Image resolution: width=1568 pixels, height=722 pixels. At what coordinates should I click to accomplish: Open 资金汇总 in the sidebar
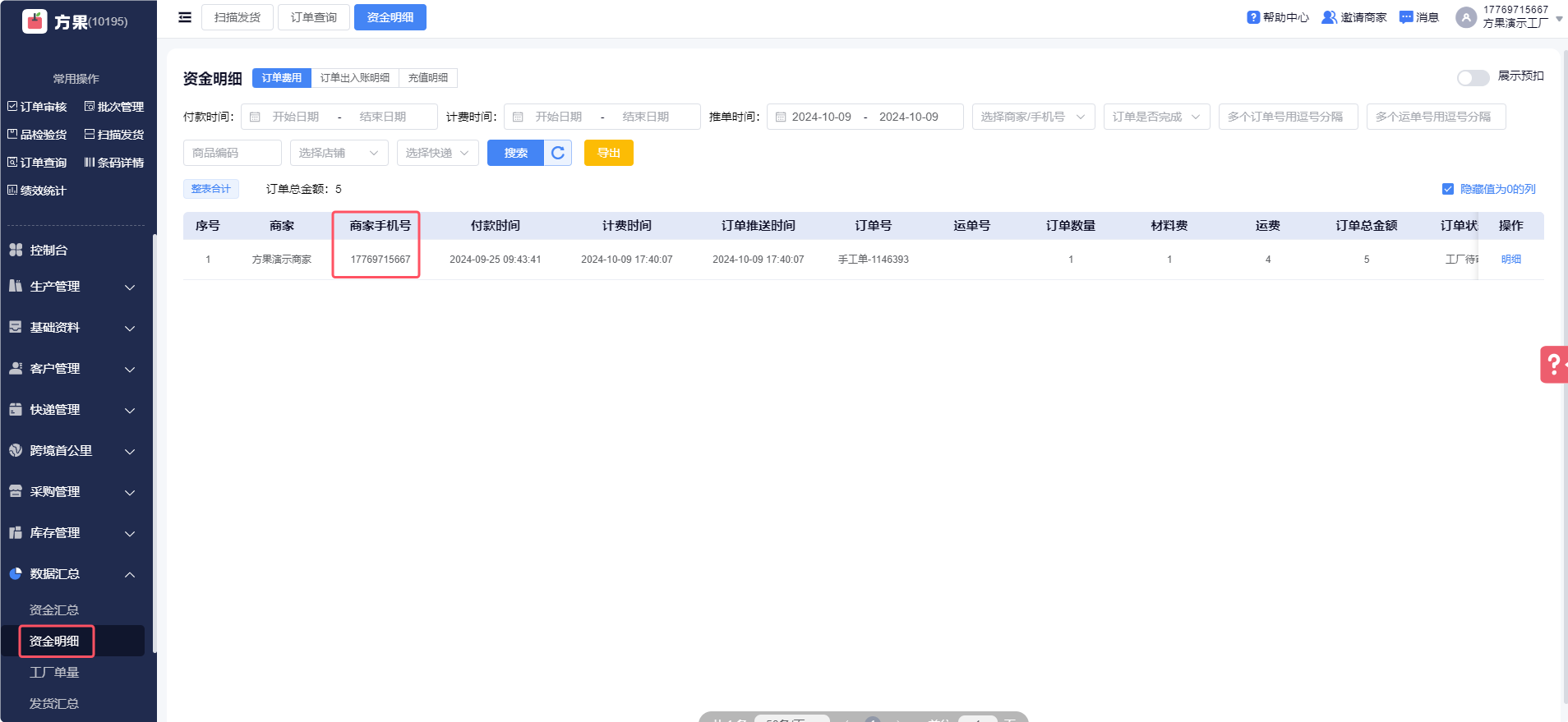[x=54, y=610]
